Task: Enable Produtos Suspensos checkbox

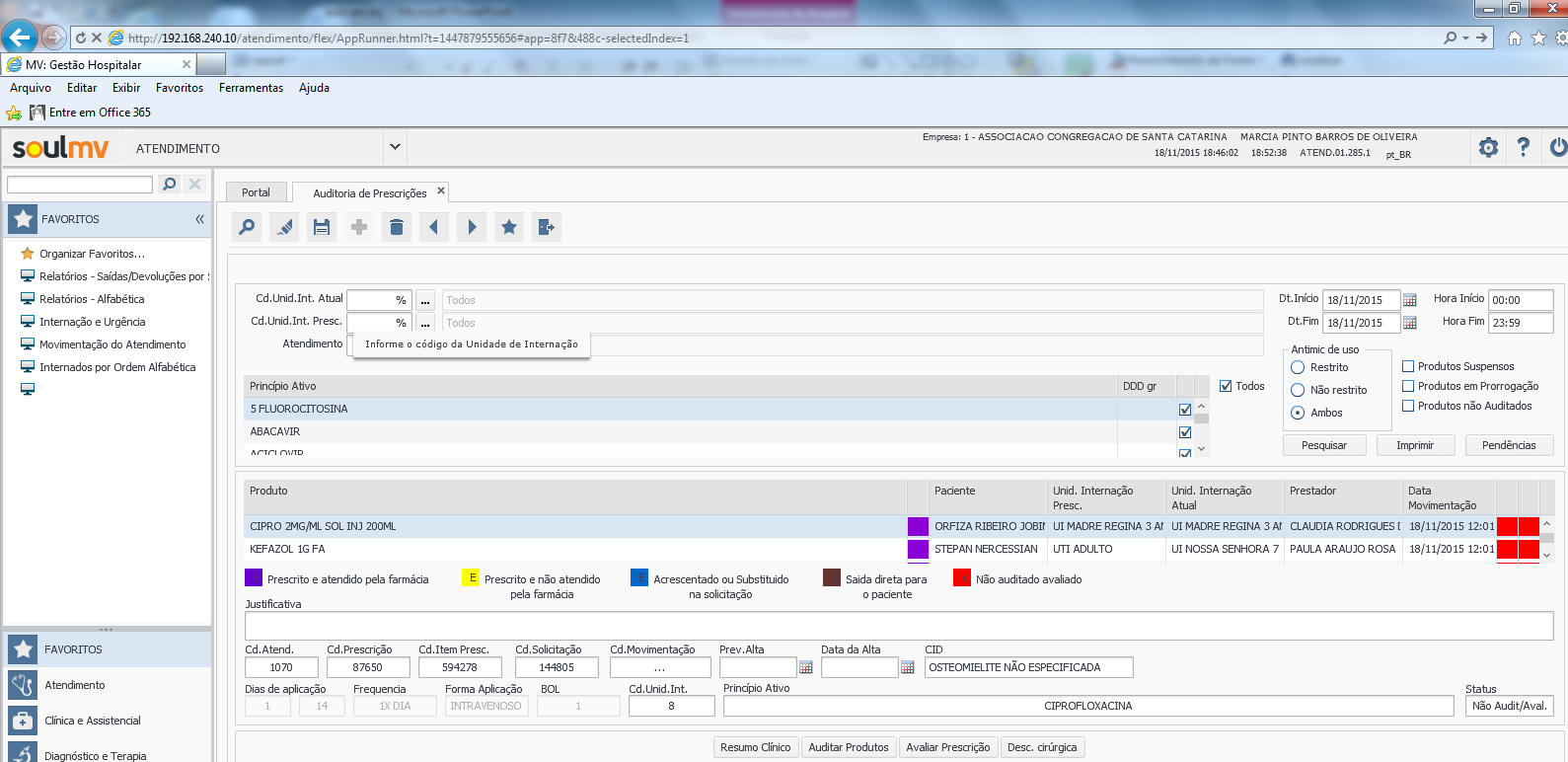Action: pos(1408,366)
